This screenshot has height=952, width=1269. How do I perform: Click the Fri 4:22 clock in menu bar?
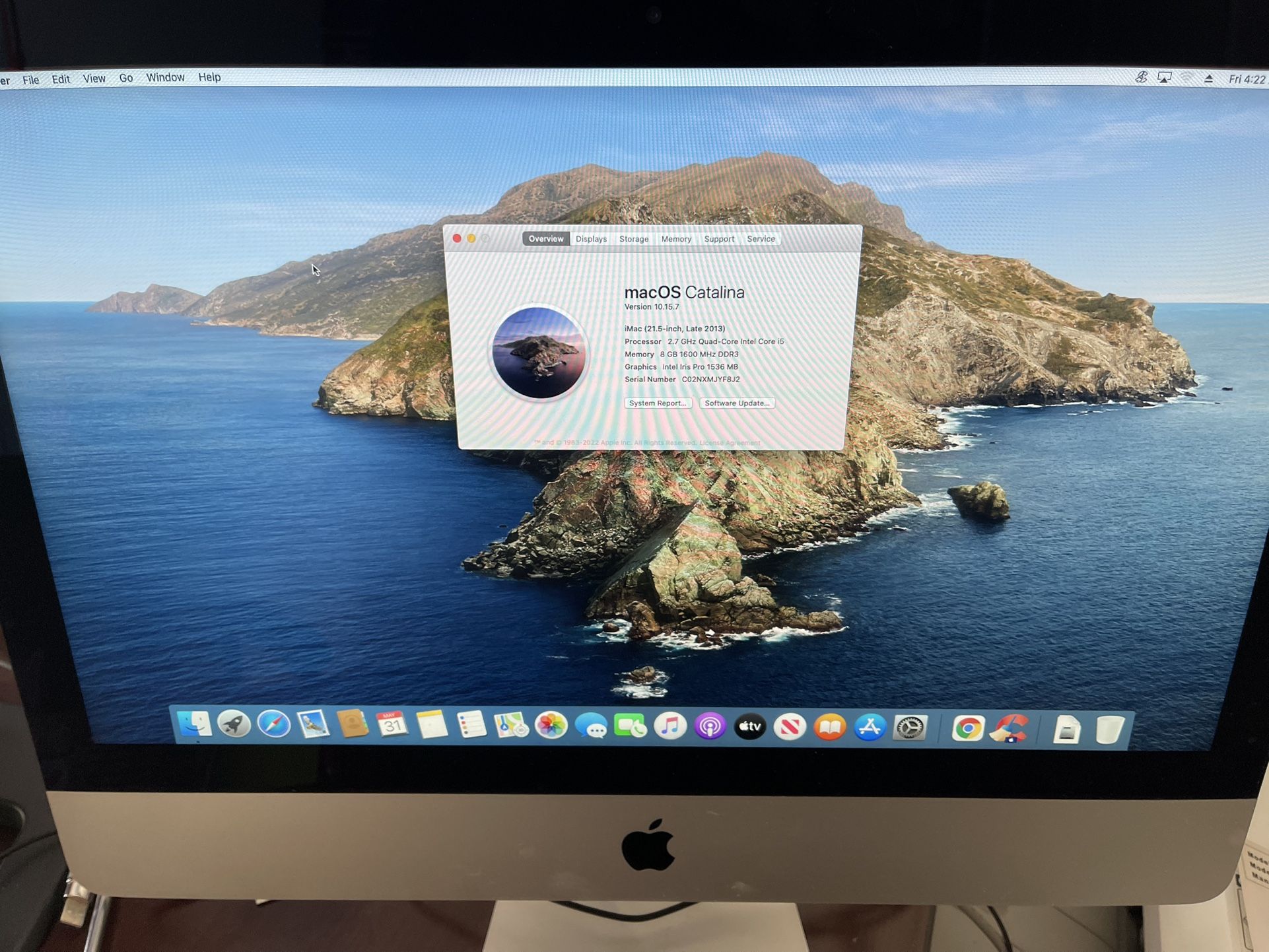point(1247,79)
